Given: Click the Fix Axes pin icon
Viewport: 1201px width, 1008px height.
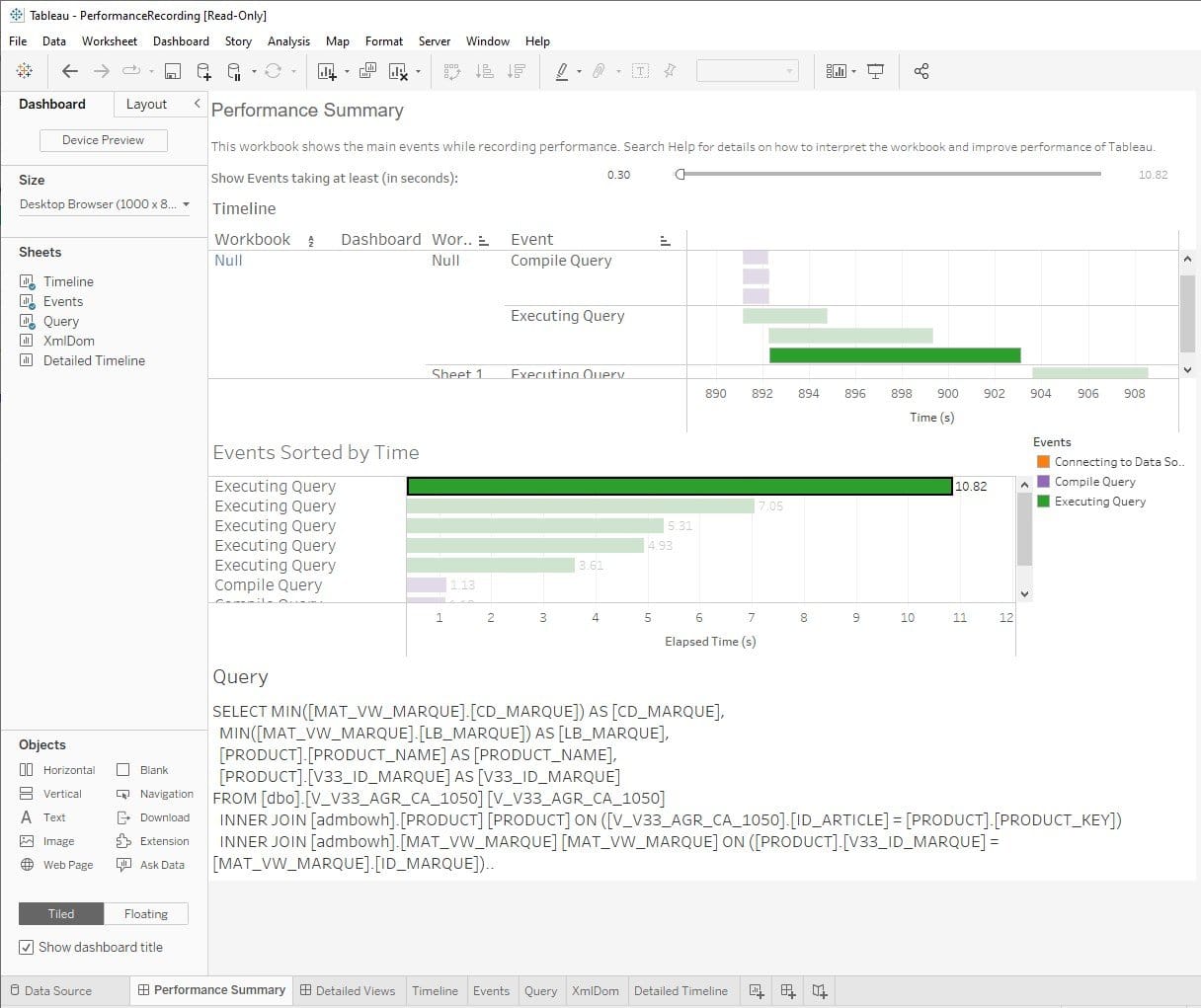Looking at the screenshot, I should point(670,71).
